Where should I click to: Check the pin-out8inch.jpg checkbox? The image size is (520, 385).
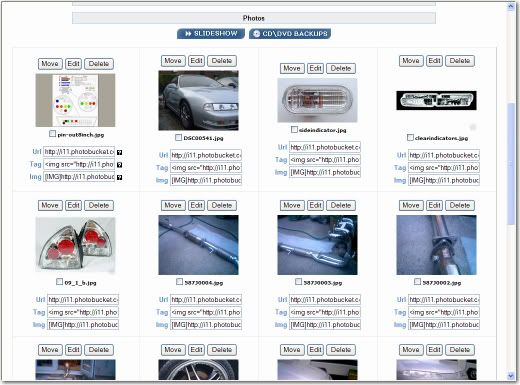tap(52, 134)
